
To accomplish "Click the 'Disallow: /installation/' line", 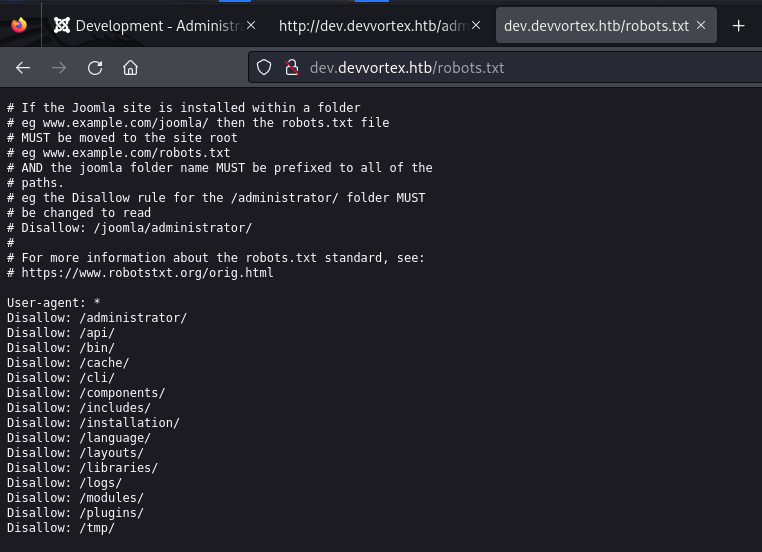I will coord(93,423).
